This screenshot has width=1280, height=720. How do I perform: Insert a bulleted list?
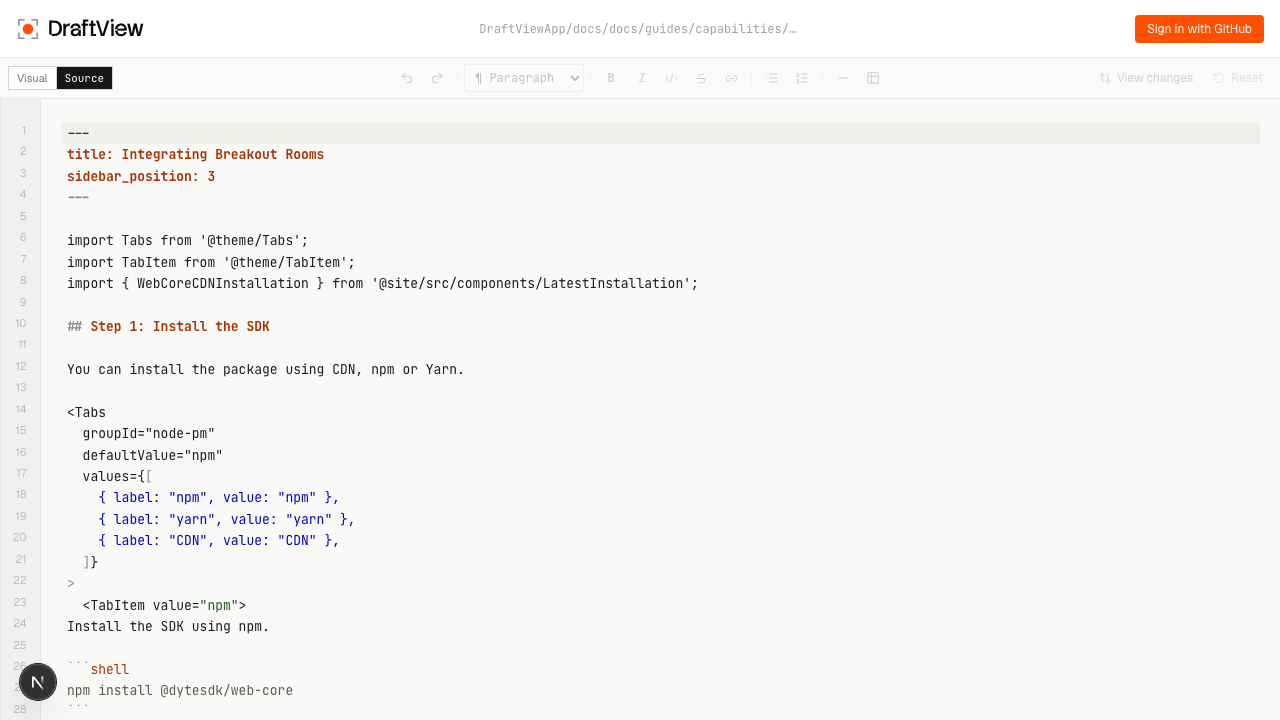coord(772,78)
